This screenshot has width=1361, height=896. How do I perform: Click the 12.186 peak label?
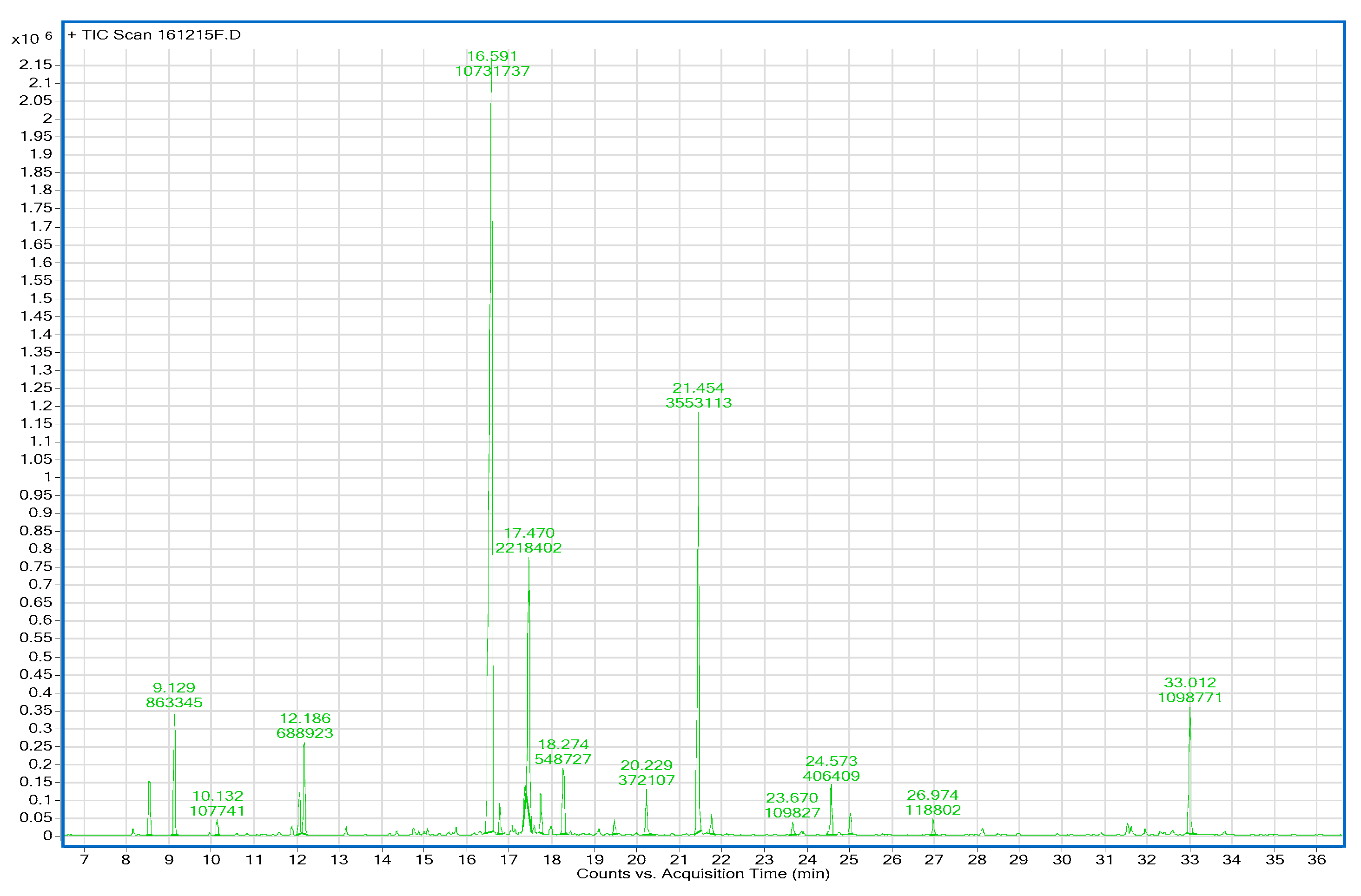click(305, 719)
